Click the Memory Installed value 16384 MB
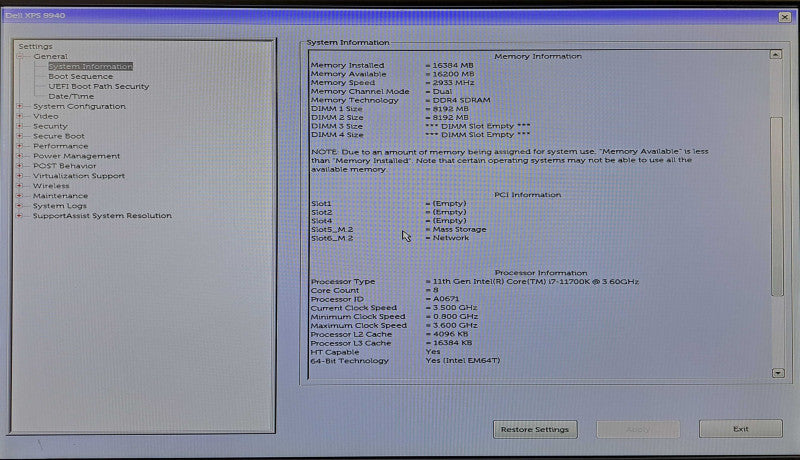The height and width of the screenshot is (460, 800). pyautogui.click(x=453, y=65)
